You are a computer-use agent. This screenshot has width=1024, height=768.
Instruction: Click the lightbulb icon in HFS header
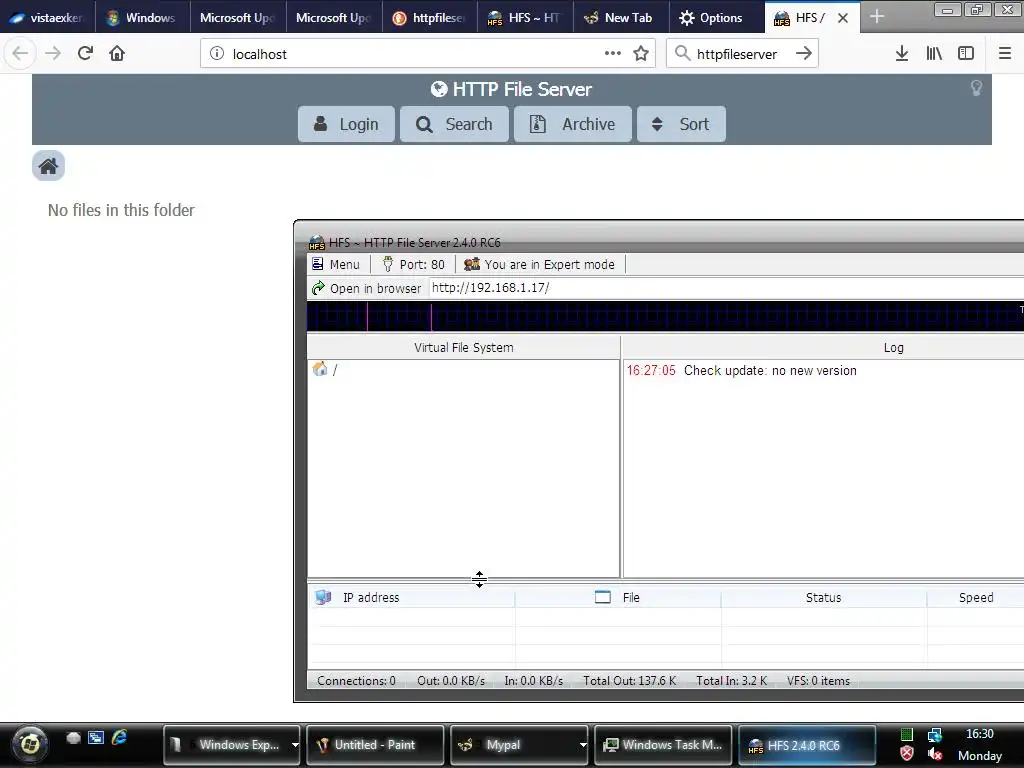(x=976, y=88)
